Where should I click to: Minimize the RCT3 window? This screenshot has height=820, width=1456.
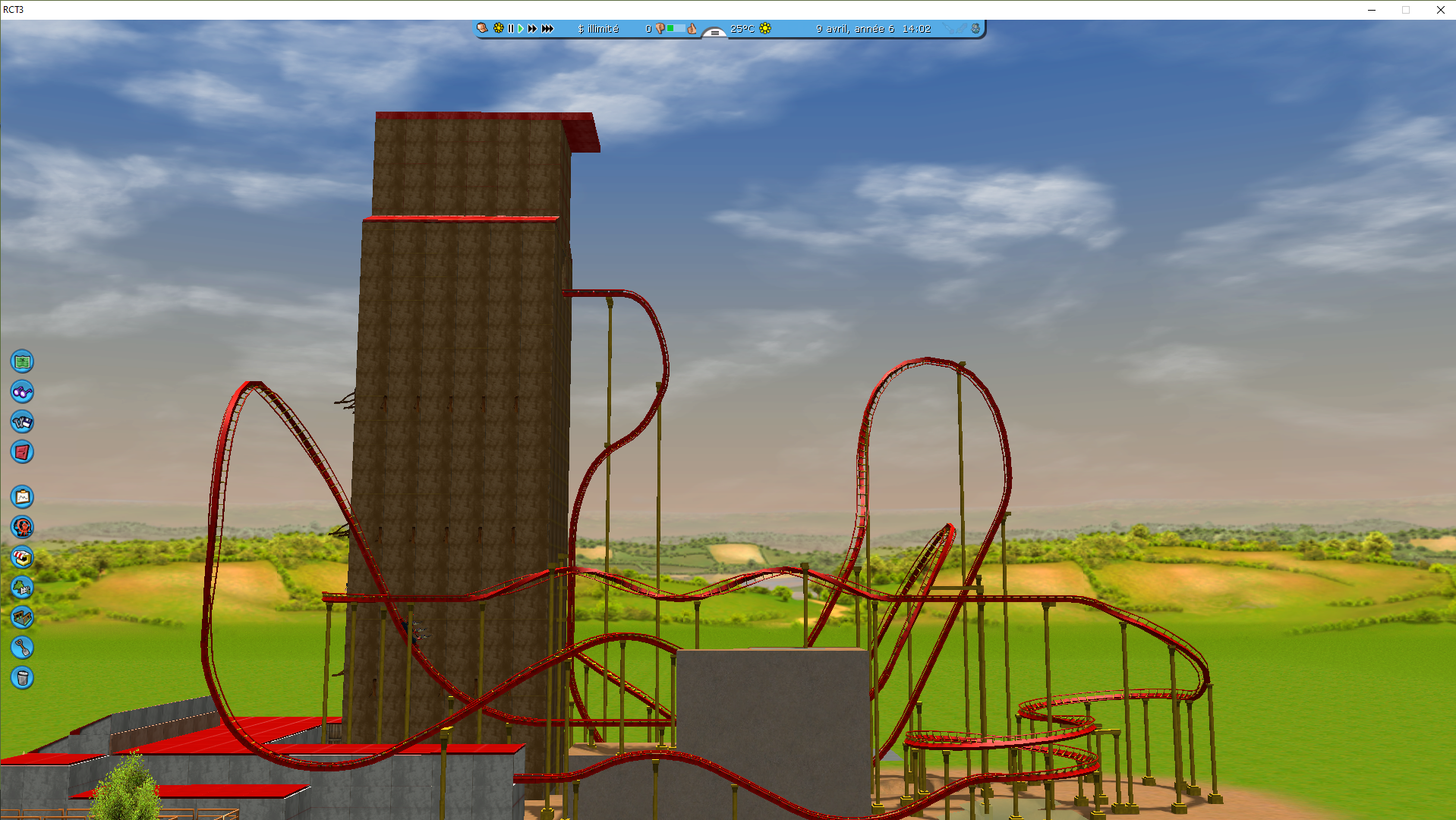(x=1372, y=10)
